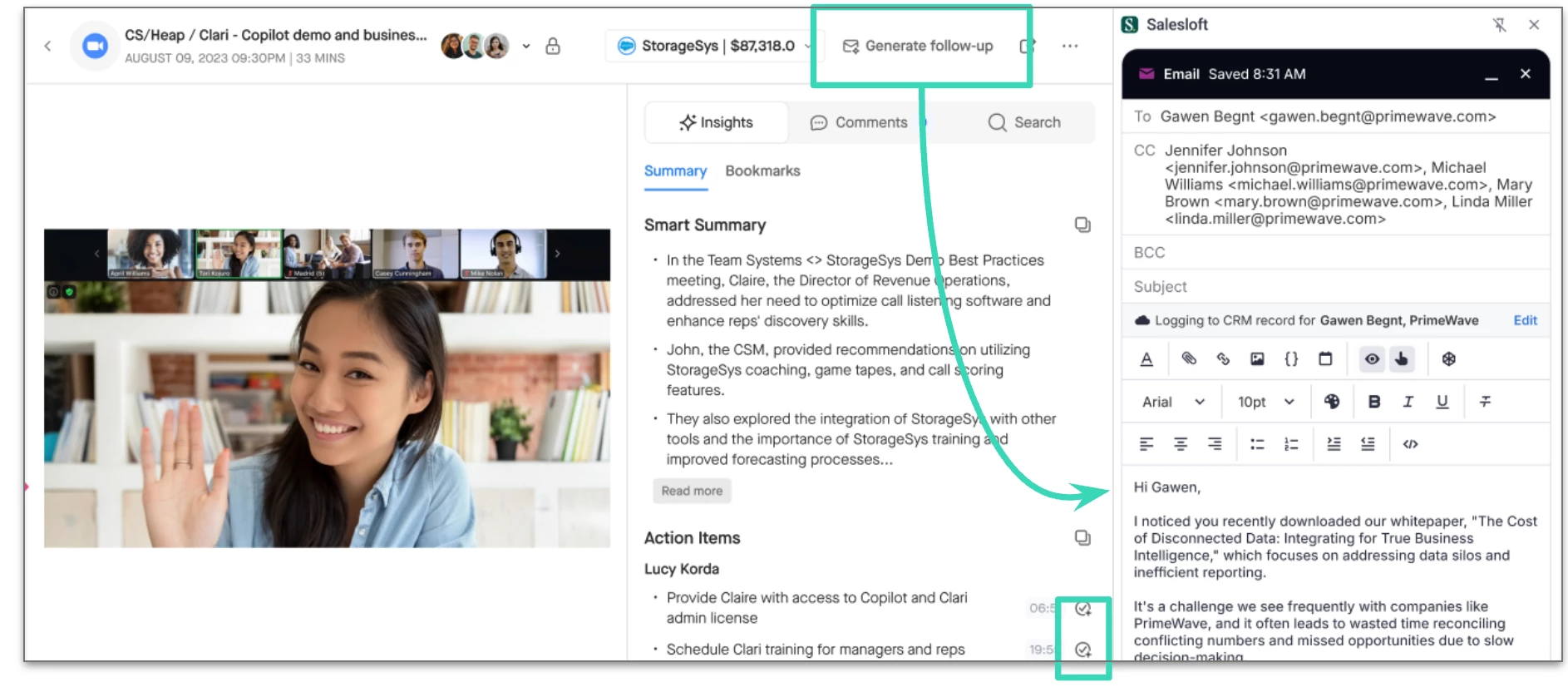This screenshot has width=1568, height=692.
Task: Insert a numbered list
Action: [1291, 444]
